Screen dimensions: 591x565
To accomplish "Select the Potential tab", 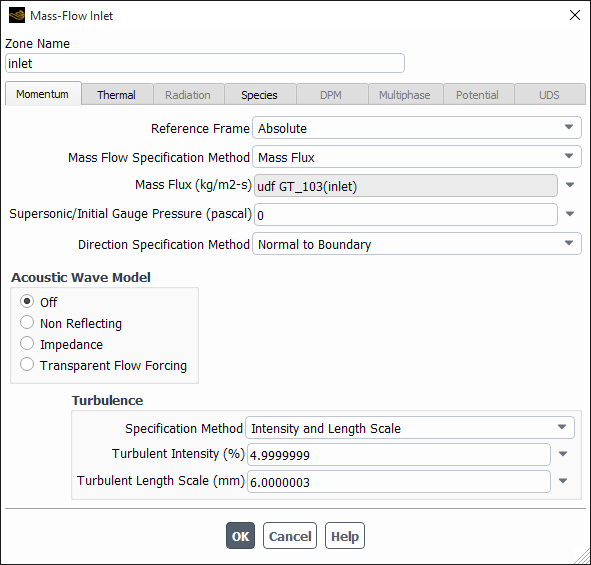I will point(478,95).
